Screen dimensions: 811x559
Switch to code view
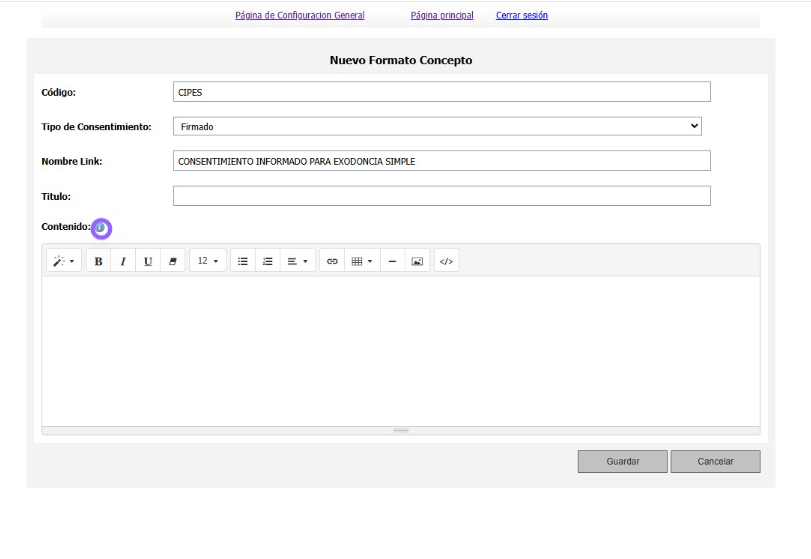click(x=447, y=261)
